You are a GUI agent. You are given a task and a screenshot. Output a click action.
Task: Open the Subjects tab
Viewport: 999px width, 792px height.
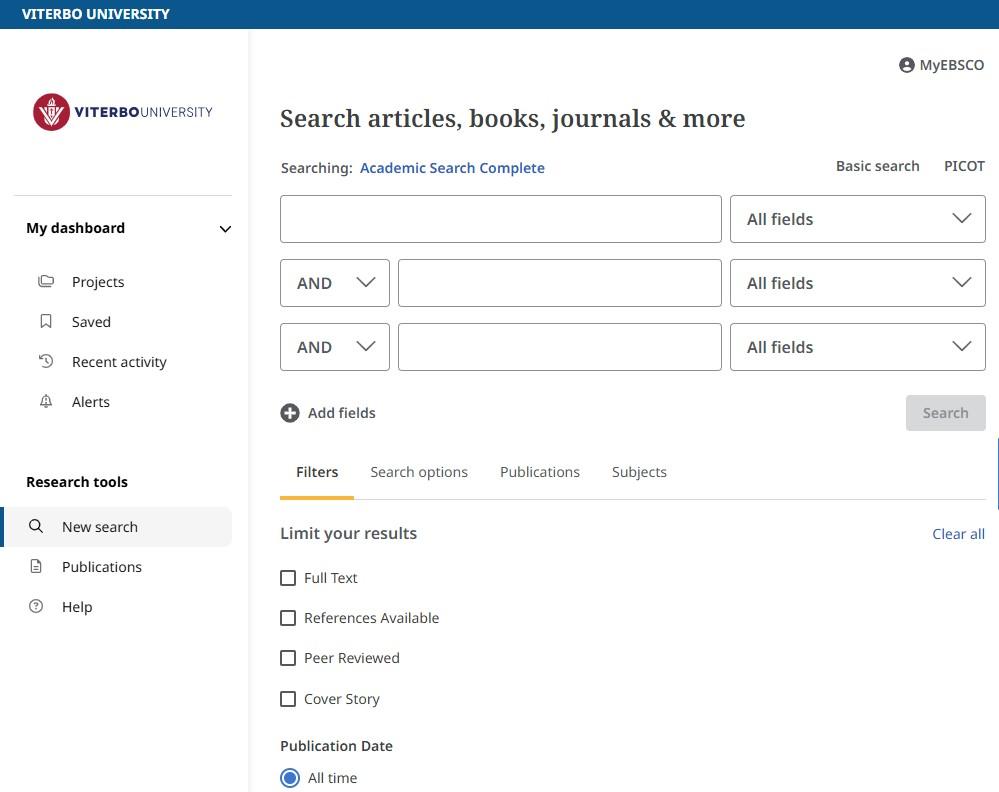coord(639,471)
